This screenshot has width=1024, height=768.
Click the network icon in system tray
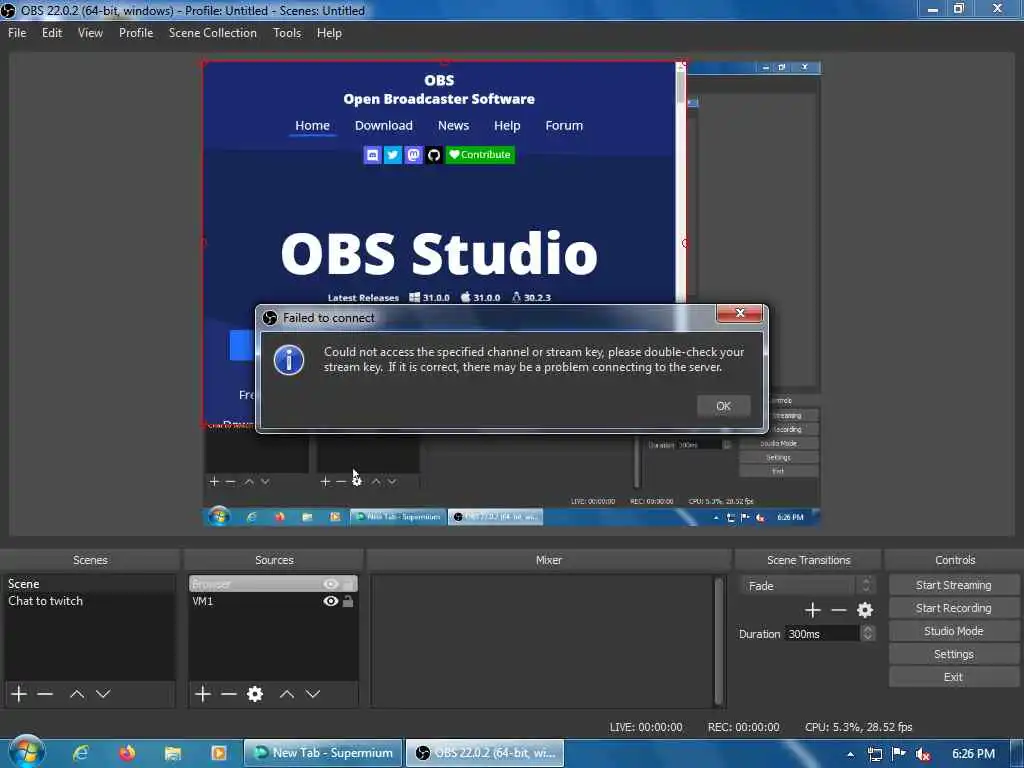click(874, 754)
